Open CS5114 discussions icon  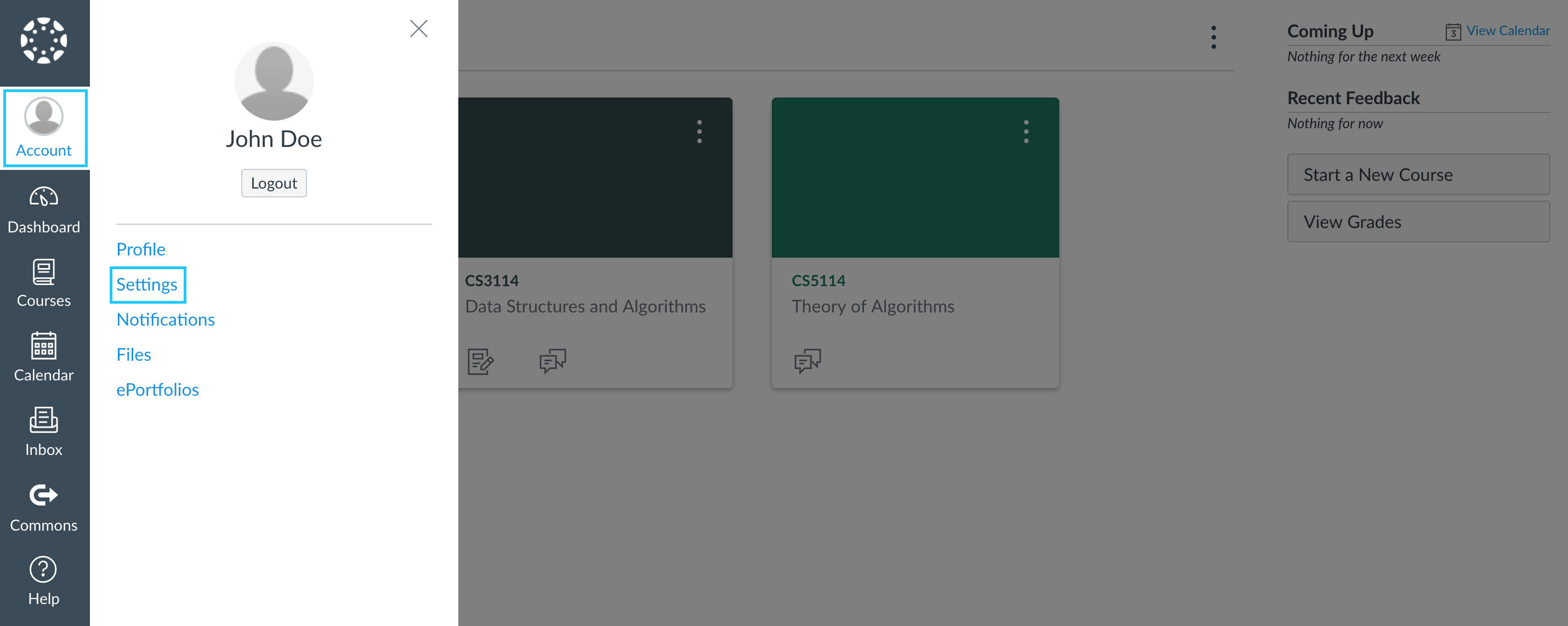(x=807, y=361)
